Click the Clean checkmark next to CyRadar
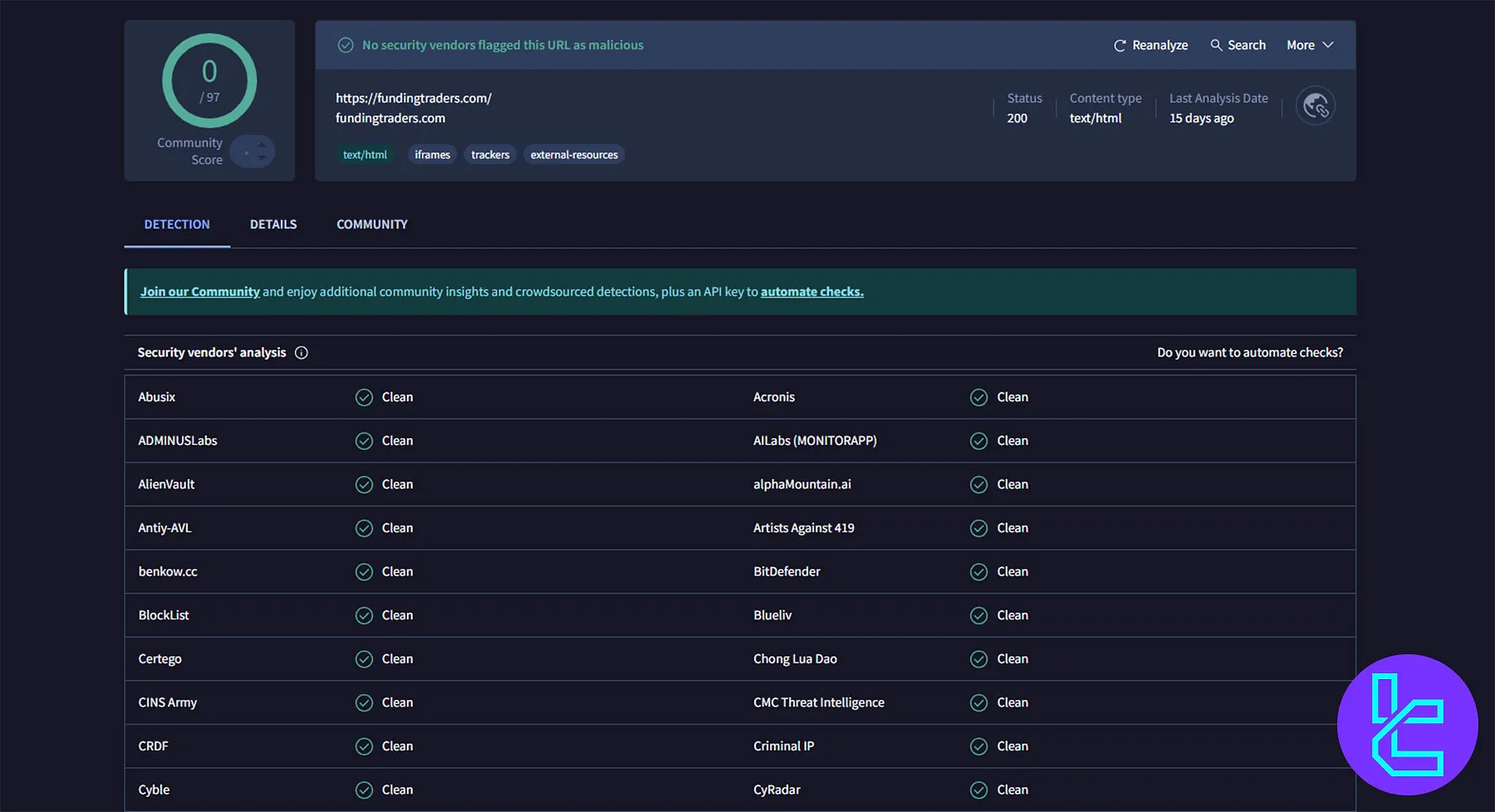Viewport: 1495px width, 812px height. click(x=978, y=790)
